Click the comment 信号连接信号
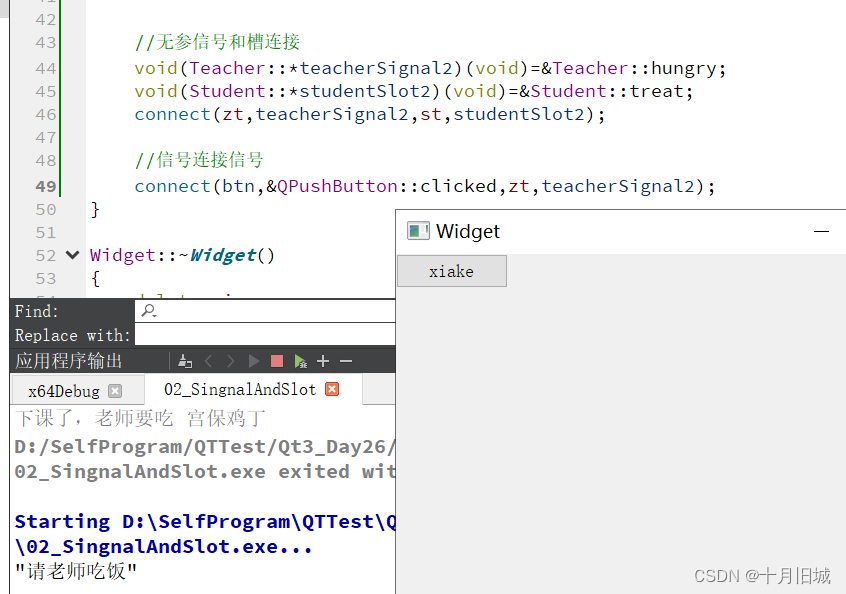The height and width of the screenshot is (594, 846). pos(199,160)
